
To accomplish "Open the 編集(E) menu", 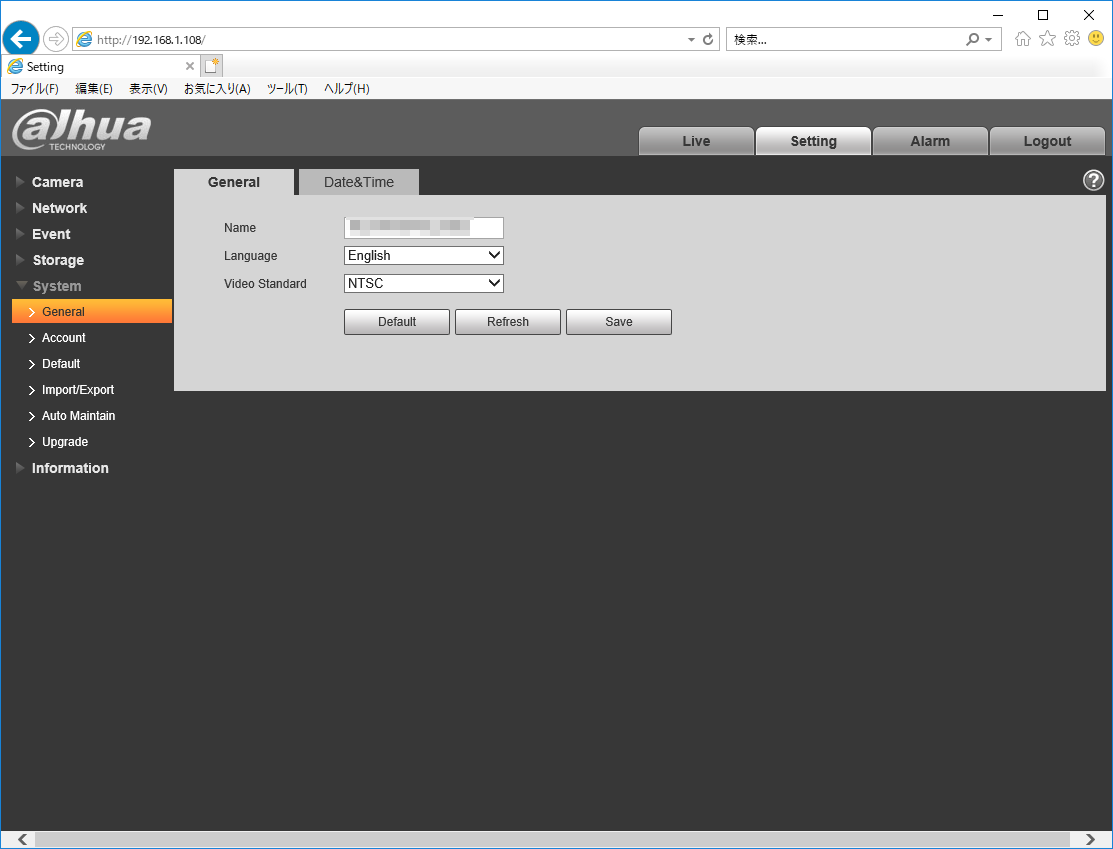I will coord(94,89).
